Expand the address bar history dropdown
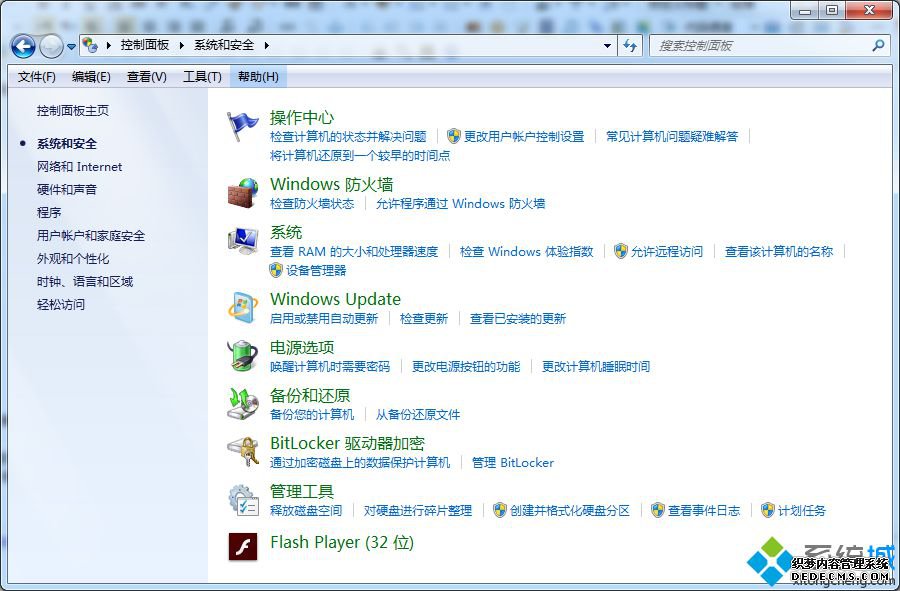The image size is (900, 591). click(607, 45)
